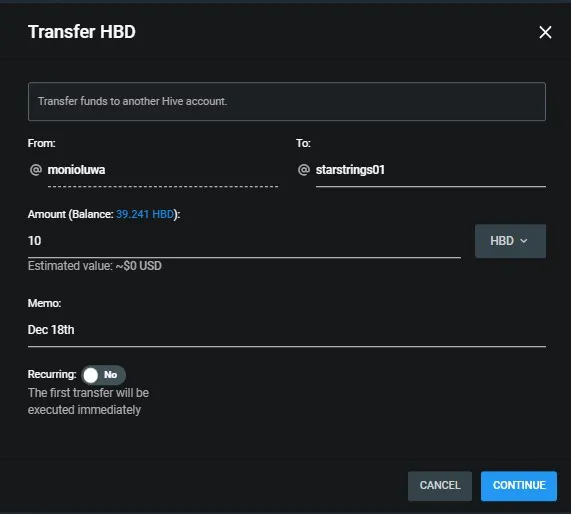The height and width of the screenshot is (514, 571).
Task: Click the @ symbol before starstrings01
Action: [304, 170]
